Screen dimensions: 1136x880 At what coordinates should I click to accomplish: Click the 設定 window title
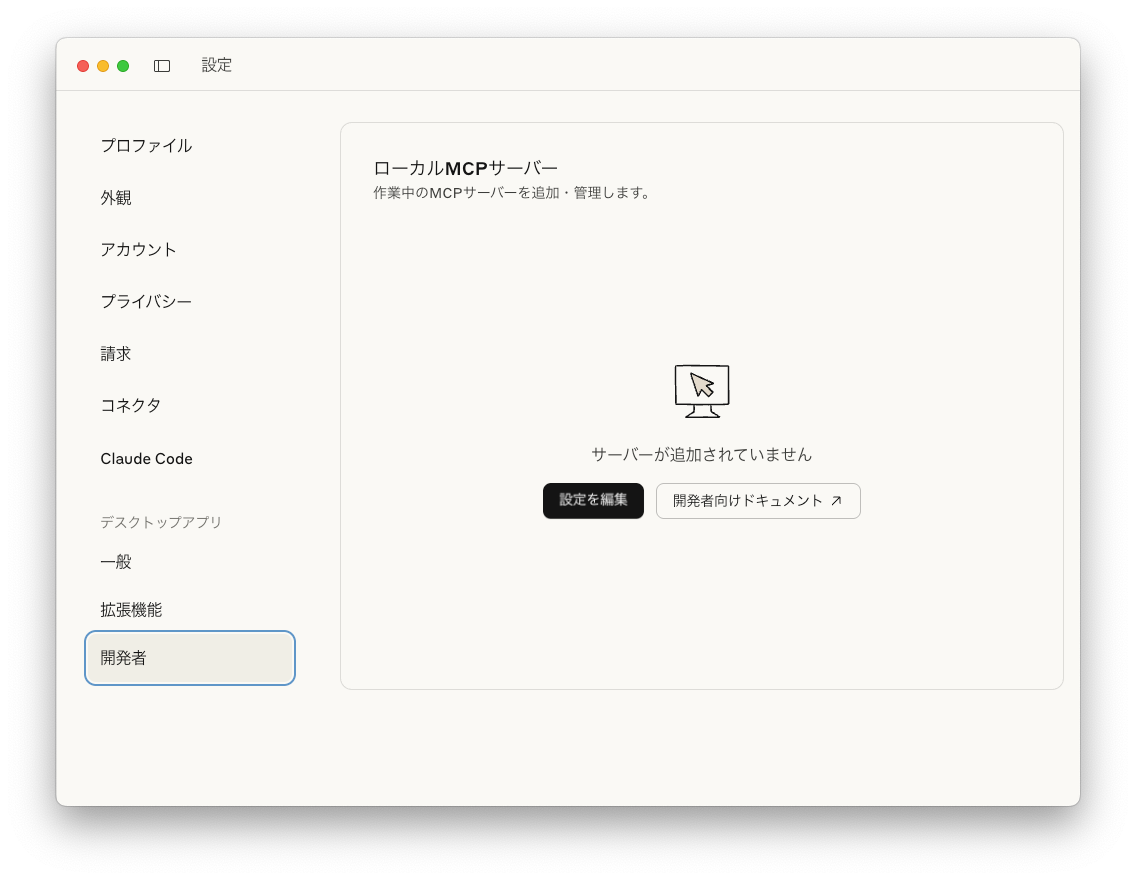(217, 65)
